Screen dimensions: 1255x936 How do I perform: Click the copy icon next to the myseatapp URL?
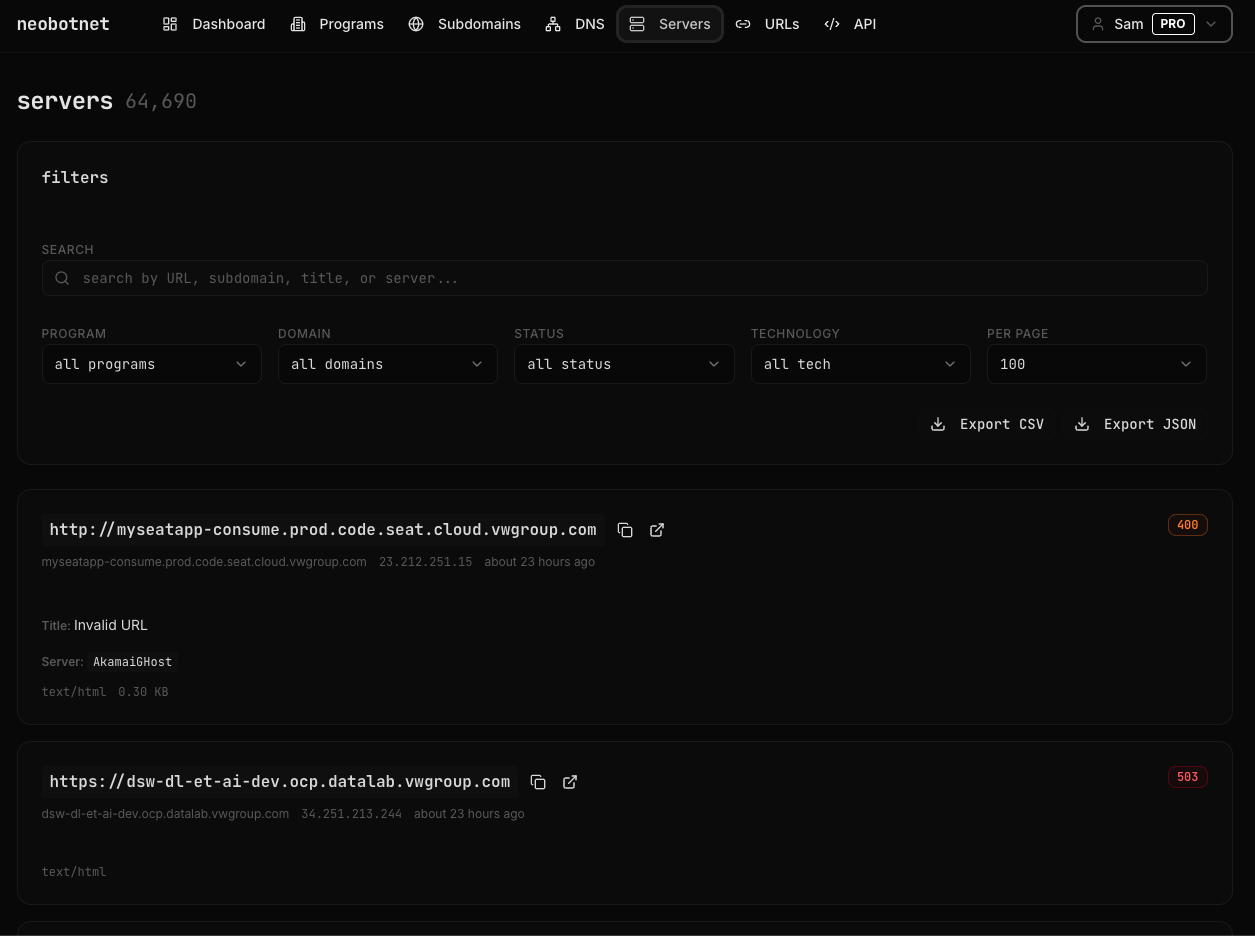[x=625, y=530]
